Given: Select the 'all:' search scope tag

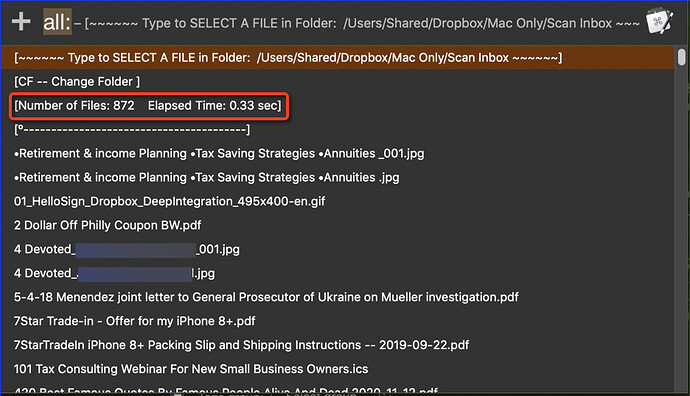Looking at the screenshot, I should coord(57,22).
